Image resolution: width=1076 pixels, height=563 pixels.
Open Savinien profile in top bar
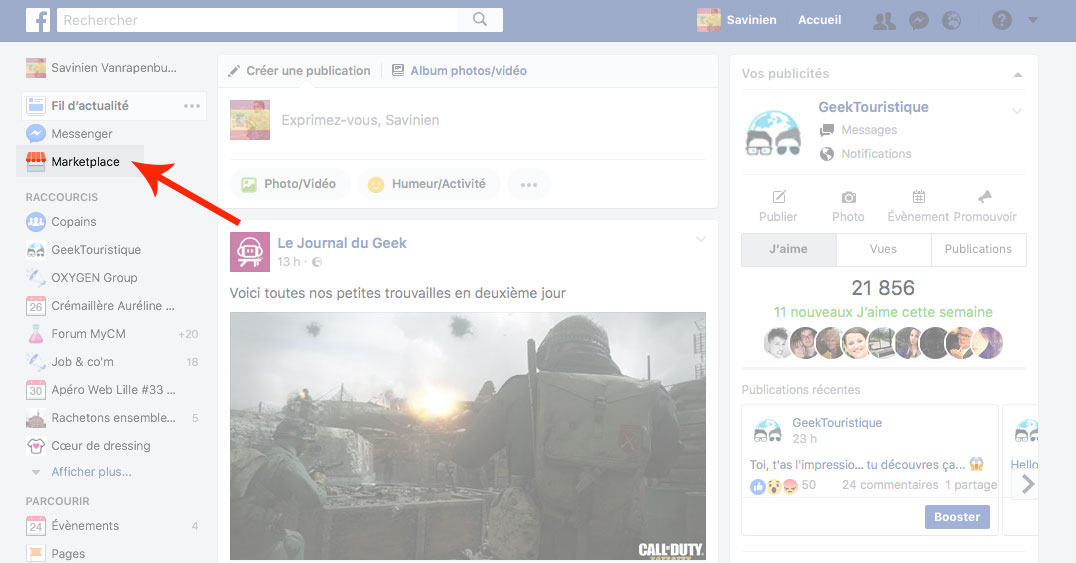(736, 20)
